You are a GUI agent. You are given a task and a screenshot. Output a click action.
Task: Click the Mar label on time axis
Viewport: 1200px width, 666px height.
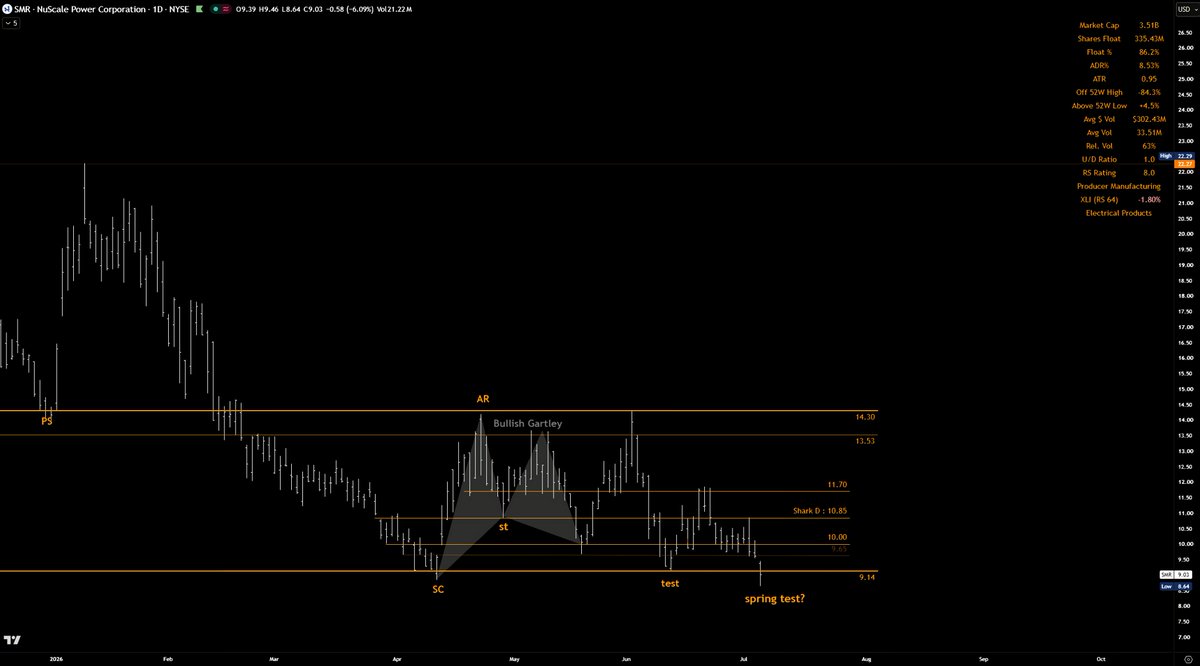274,660
